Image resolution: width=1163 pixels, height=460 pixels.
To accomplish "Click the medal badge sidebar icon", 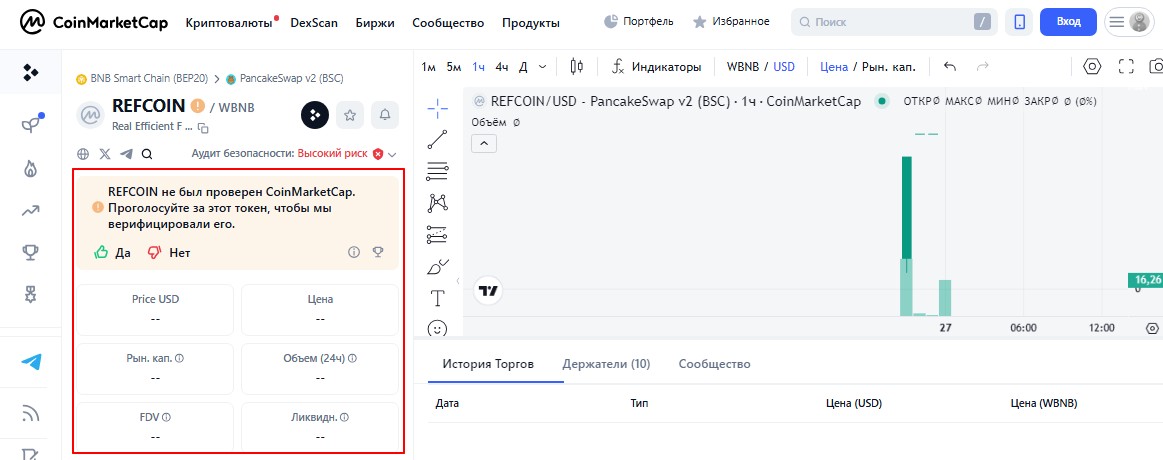I will (x=30, y=295).
